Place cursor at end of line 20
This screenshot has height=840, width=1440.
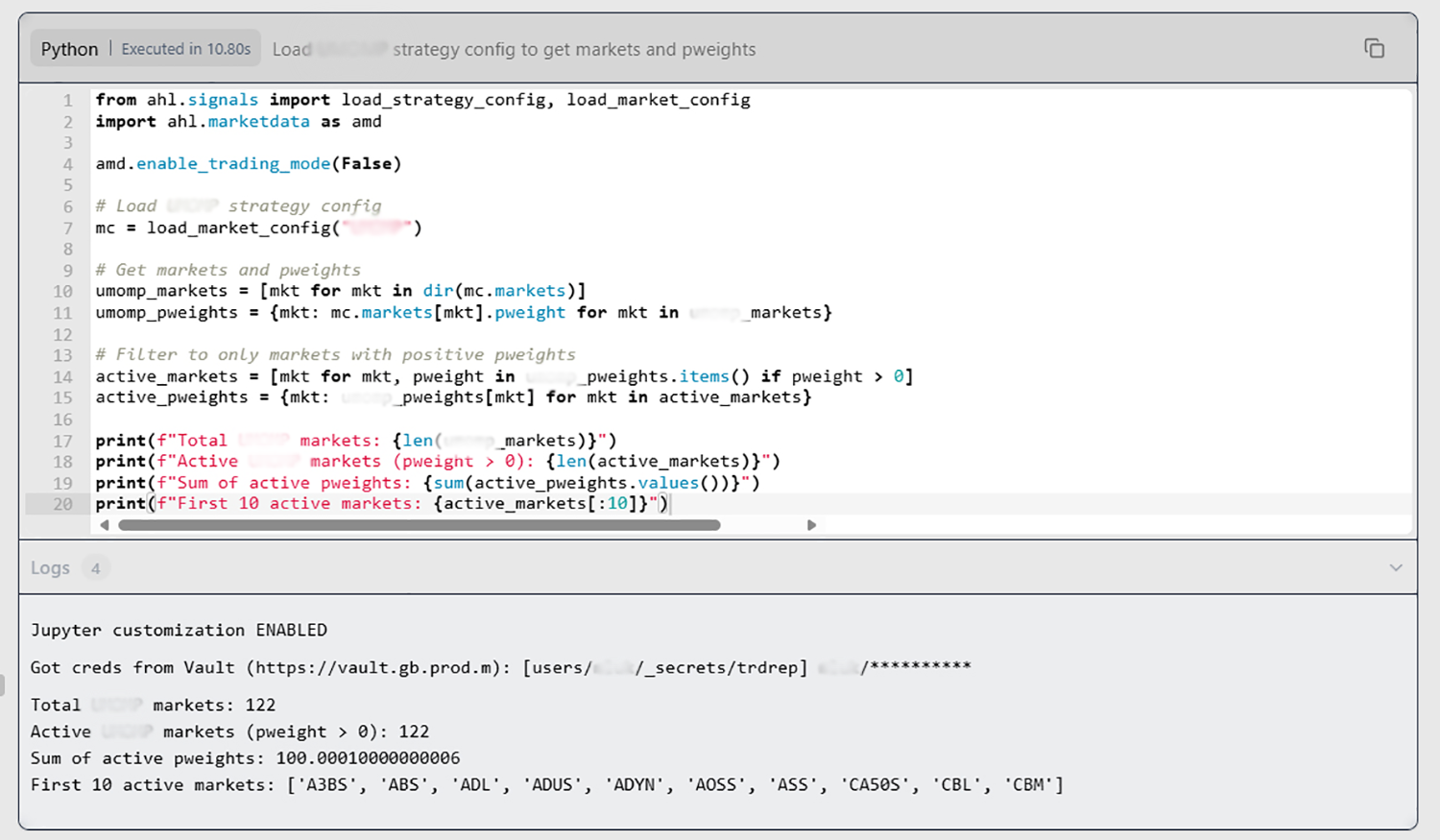[x=669, y=504]
